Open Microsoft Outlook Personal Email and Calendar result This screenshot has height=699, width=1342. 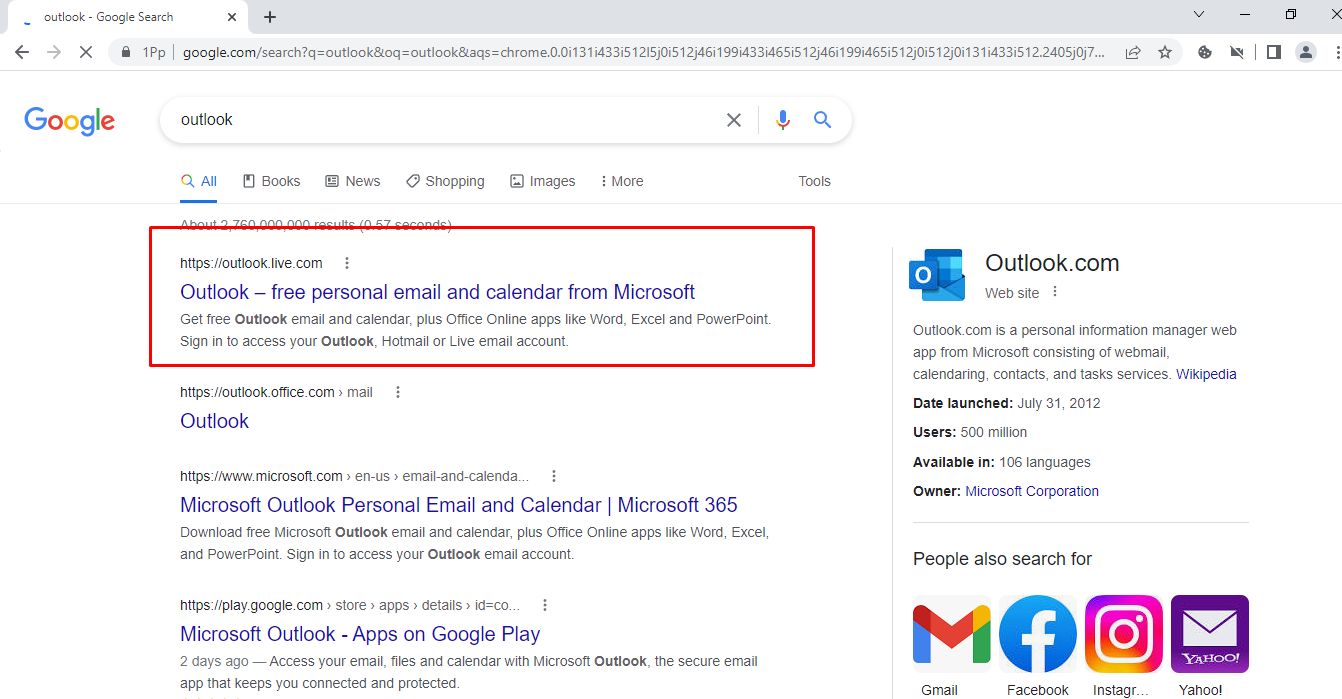459,505
